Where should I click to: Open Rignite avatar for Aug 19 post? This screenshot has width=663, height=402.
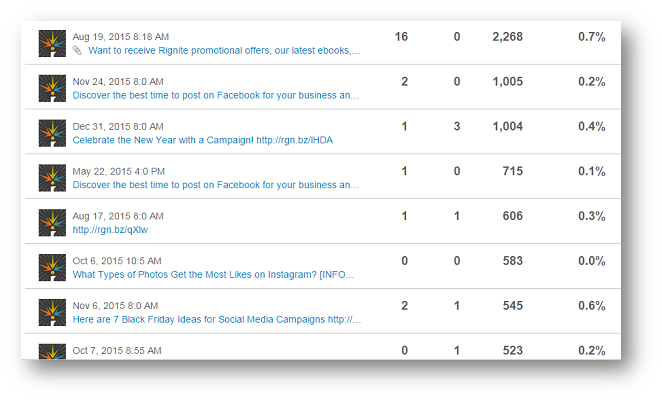52,44
